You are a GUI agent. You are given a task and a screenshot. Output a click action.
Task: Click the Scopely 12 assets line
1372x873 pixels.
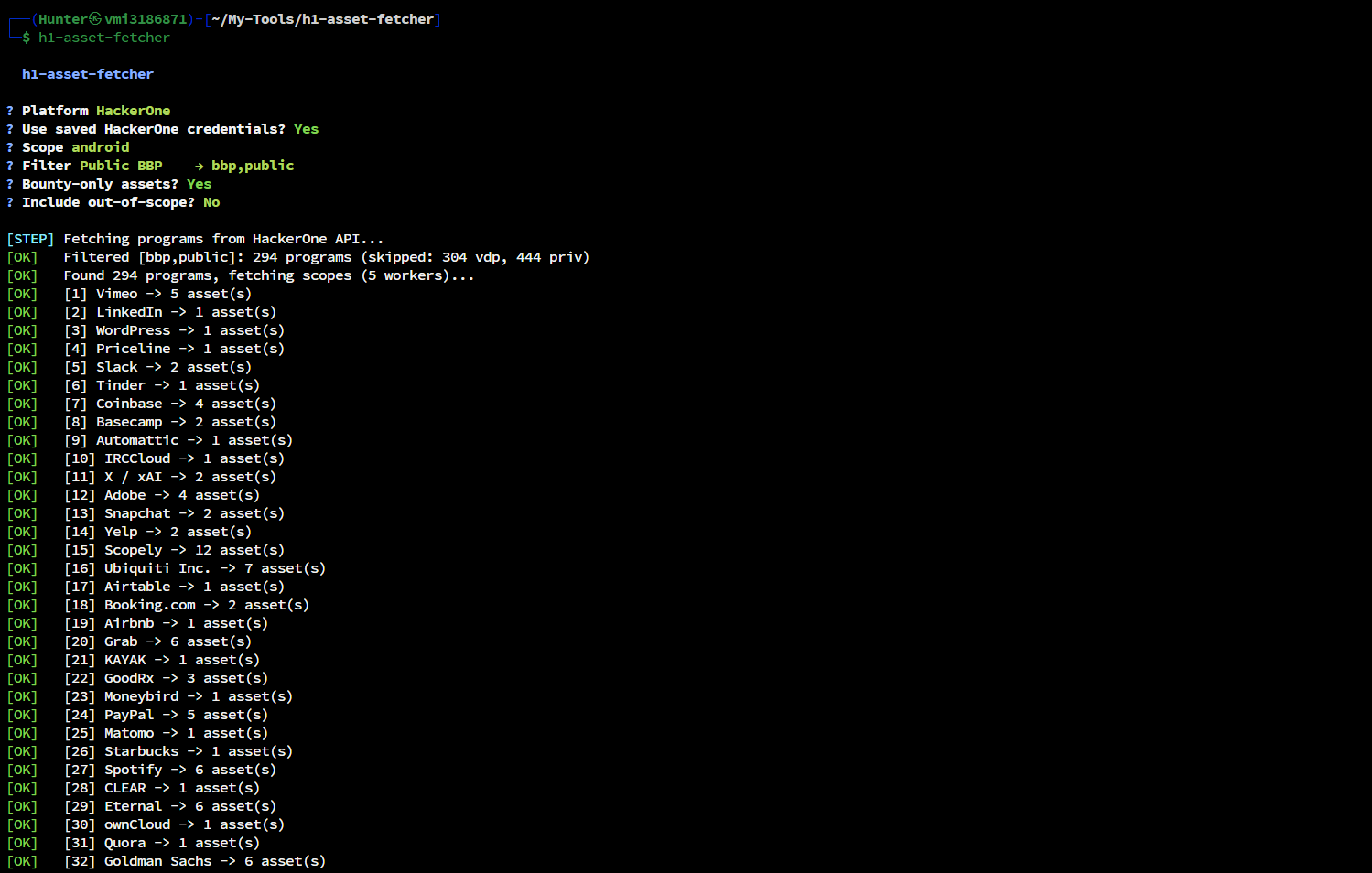coord(174,550)
